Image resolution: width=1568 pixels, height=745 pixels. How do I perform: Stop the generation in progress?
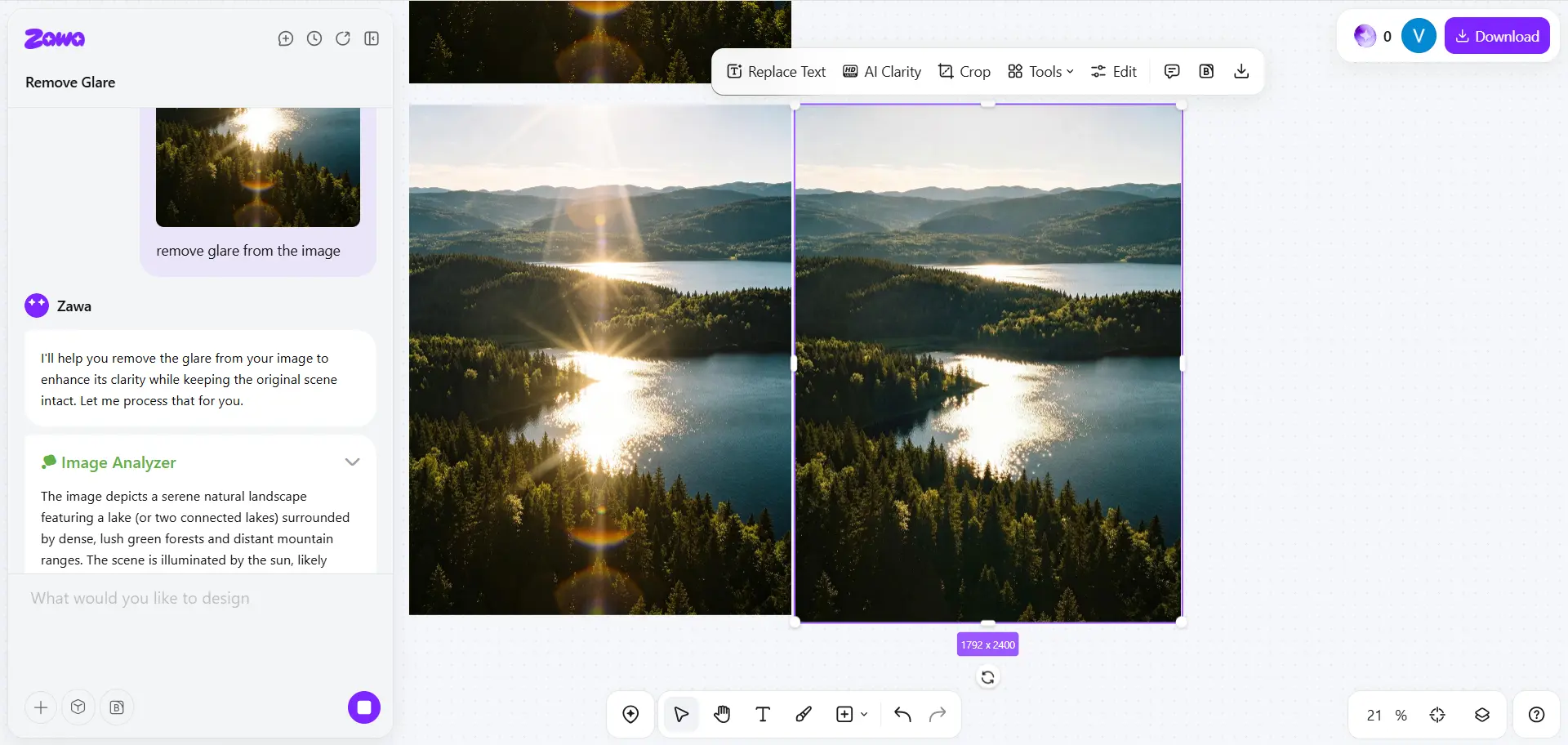point(364,707)
